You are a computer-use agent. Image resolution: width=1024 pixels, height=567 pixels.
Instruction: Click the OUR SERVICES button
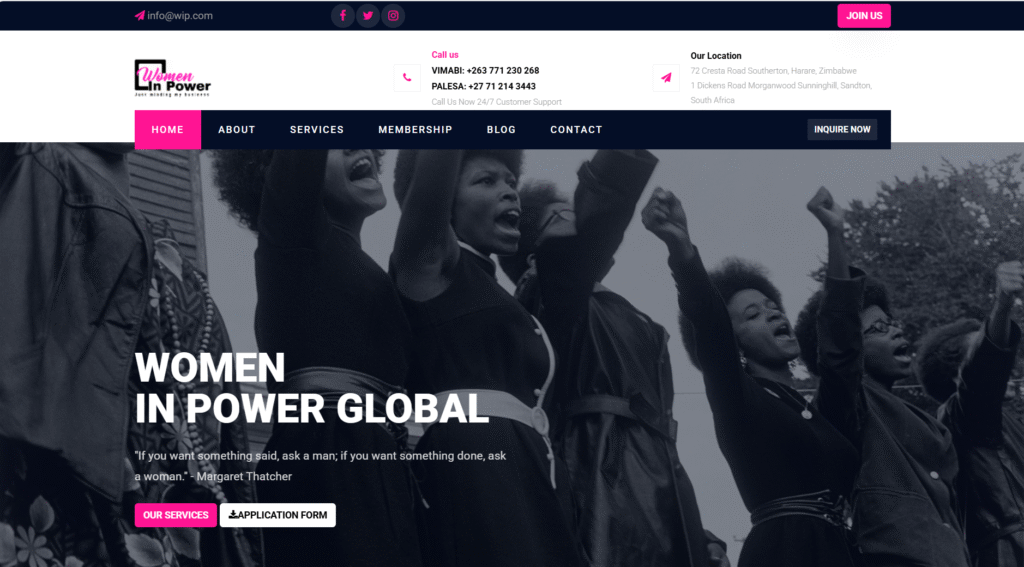click(x=176, y=515)
